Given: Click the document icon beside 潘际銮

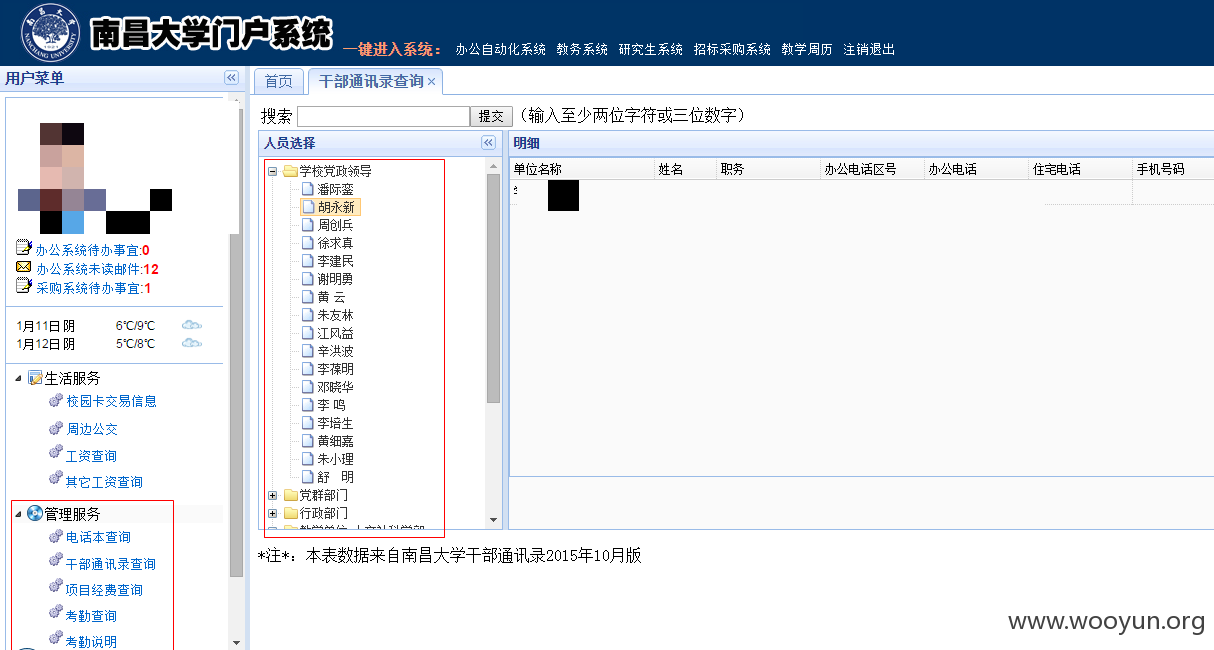Looking at the screenshot, I should click(308, 189).
